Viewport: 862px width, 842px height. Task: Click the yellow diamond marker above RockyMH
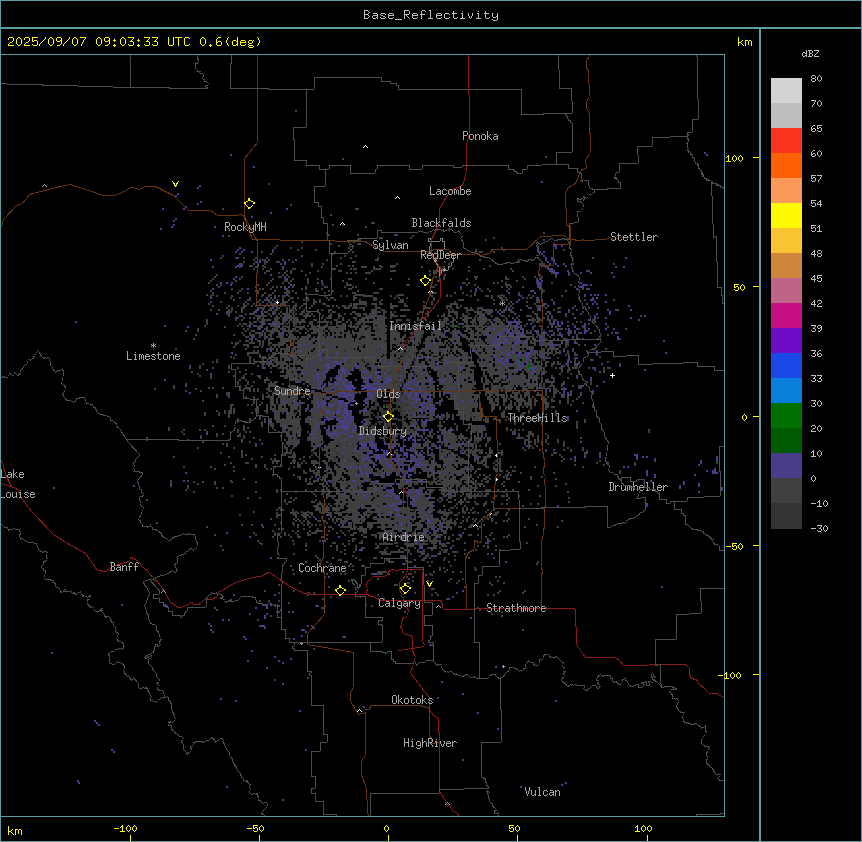click(x=250, y=203)
